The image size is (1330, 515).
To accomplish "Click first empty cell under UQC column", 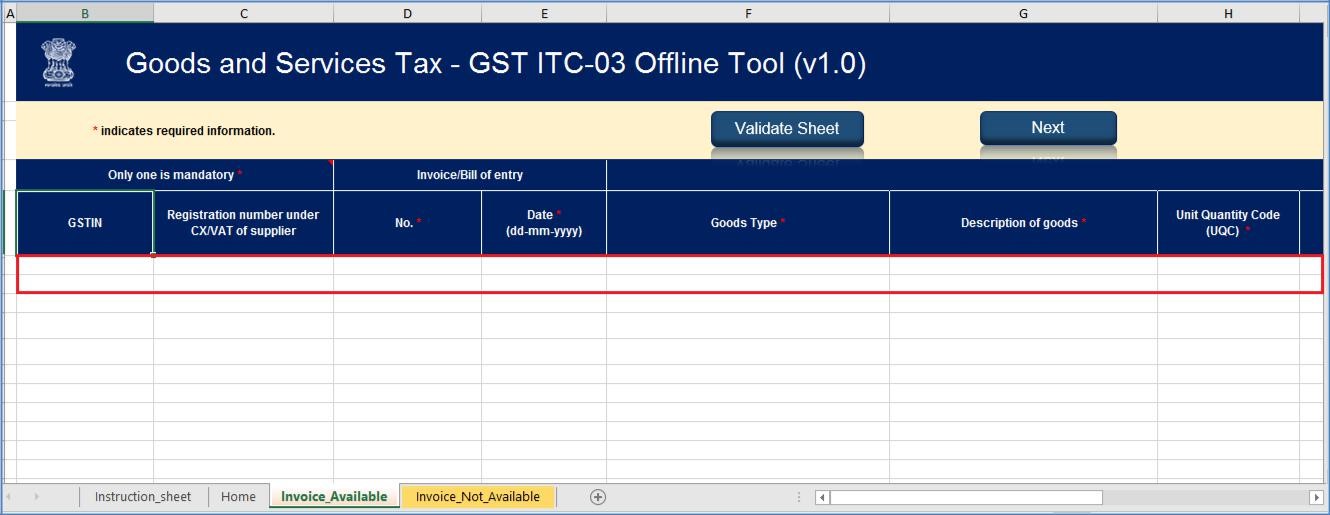I will click(1228, 265).
